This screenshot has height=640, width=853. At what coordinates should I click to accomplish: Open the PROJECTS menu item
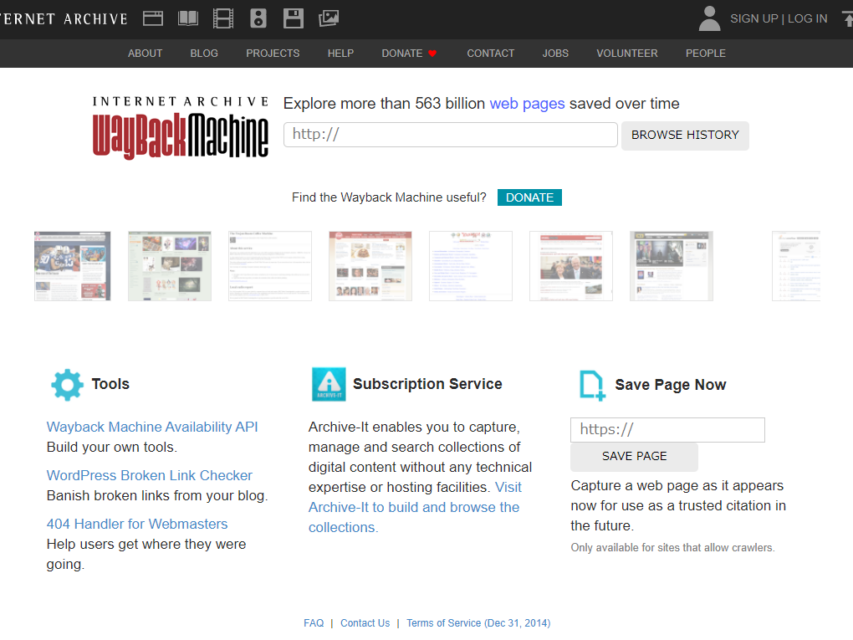pyautogui.click(x=273, y=53)
